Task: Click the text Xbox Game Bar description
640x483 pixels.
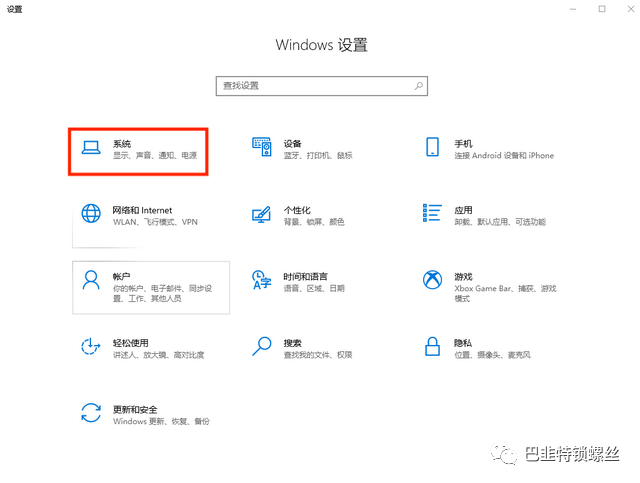Action: tap(505, 294)
